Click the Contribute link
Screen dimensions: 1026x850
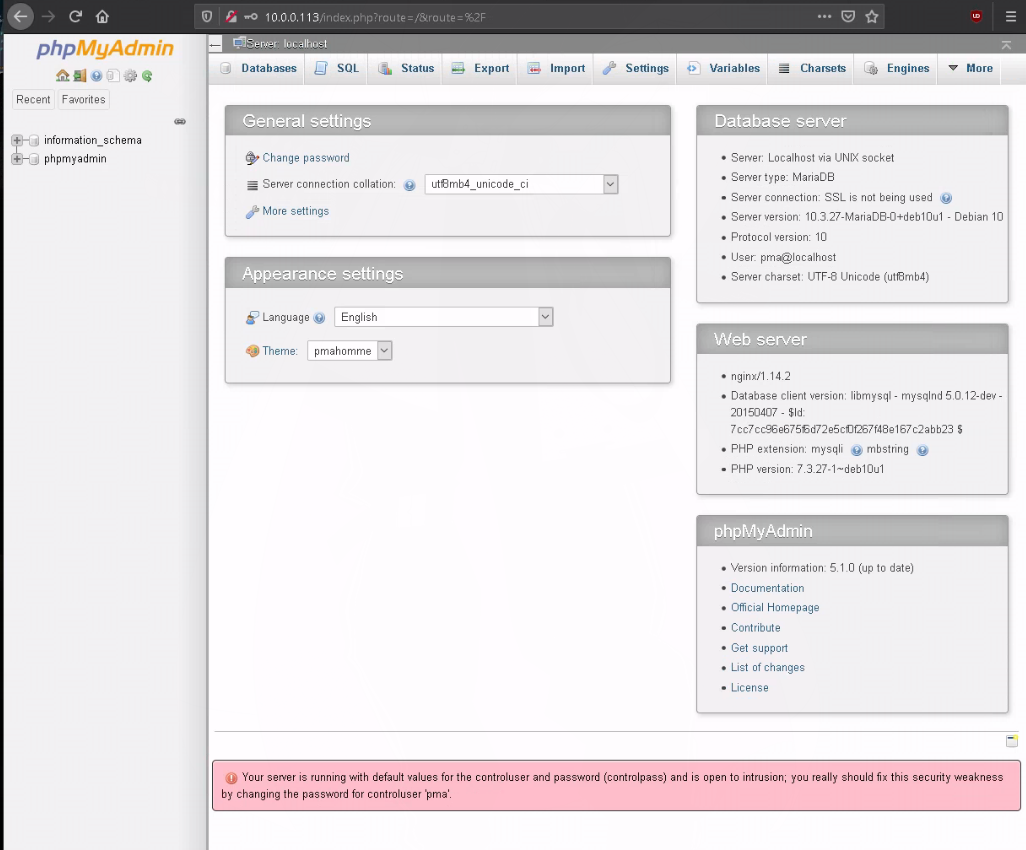pyautogui.click(x=755, y=628)
